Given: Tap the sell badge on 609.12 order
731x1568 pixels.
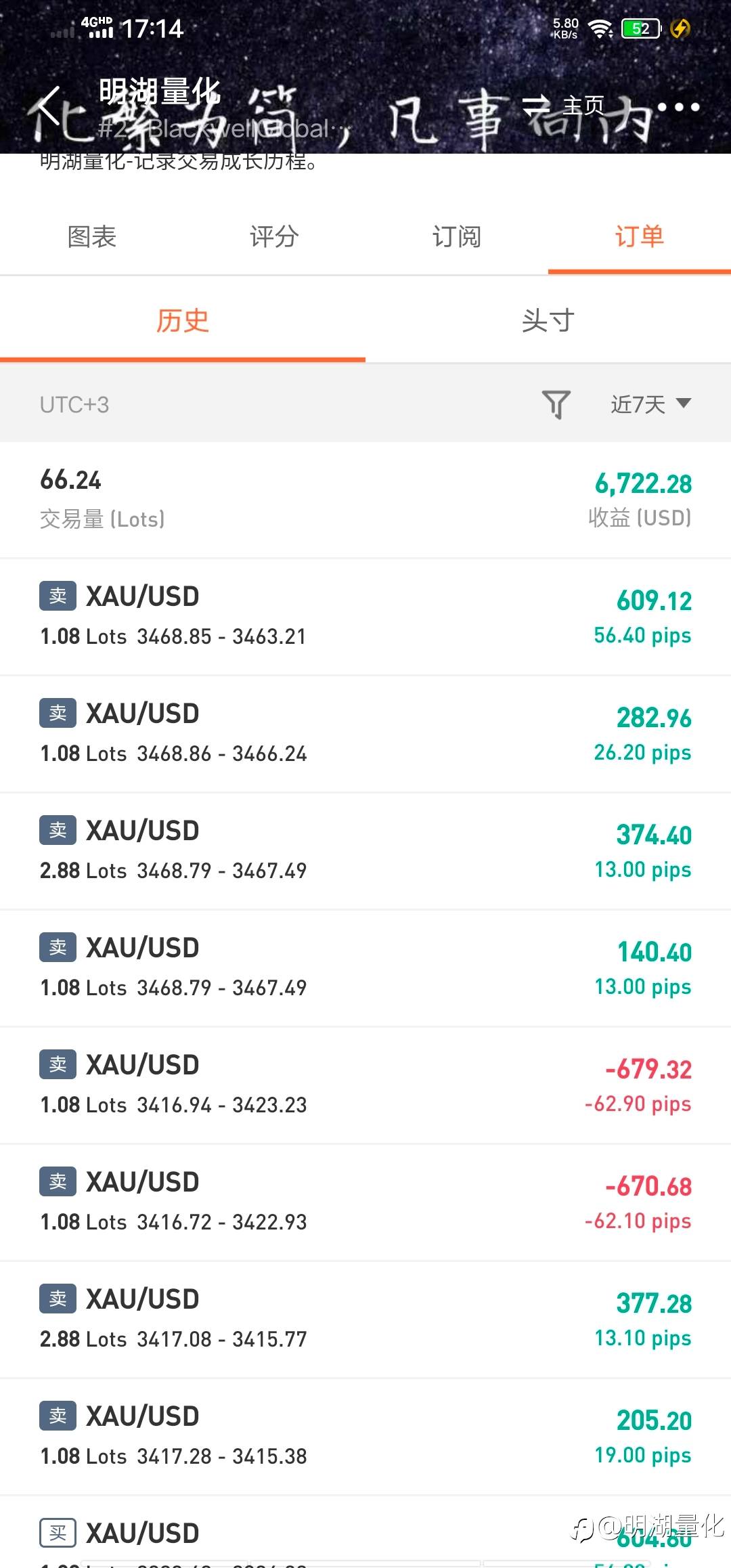Looking at the screenshot, I should 58,596.
